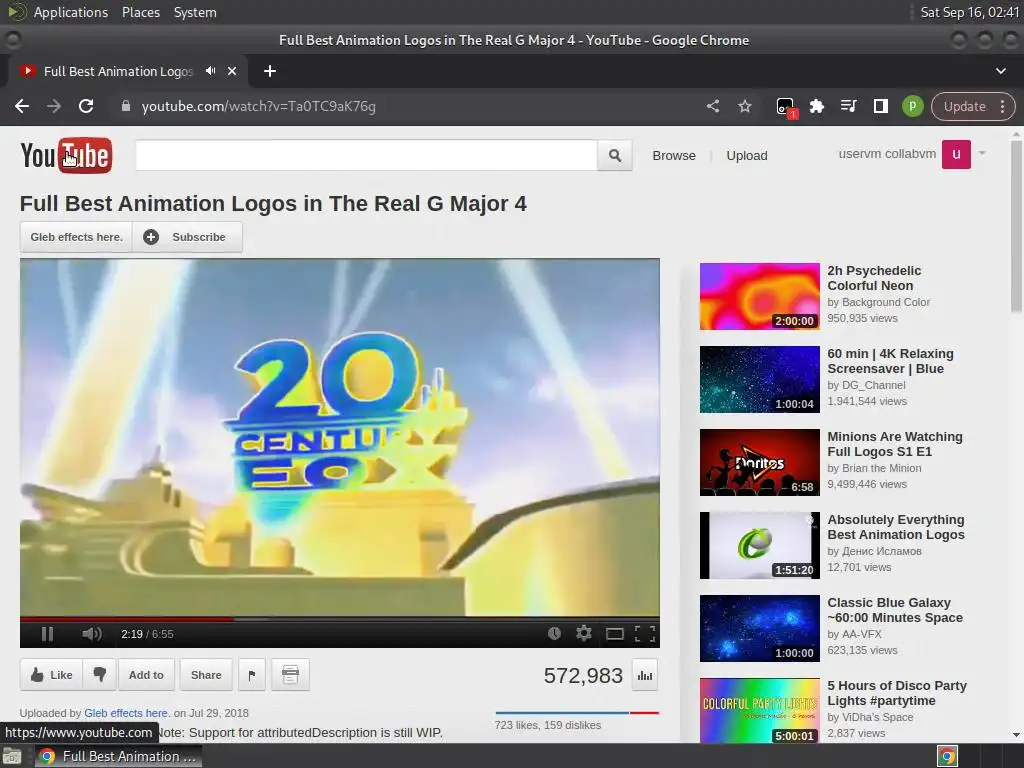Like the video
This screenshot has width=1024, height=768.
click(51, 675)
